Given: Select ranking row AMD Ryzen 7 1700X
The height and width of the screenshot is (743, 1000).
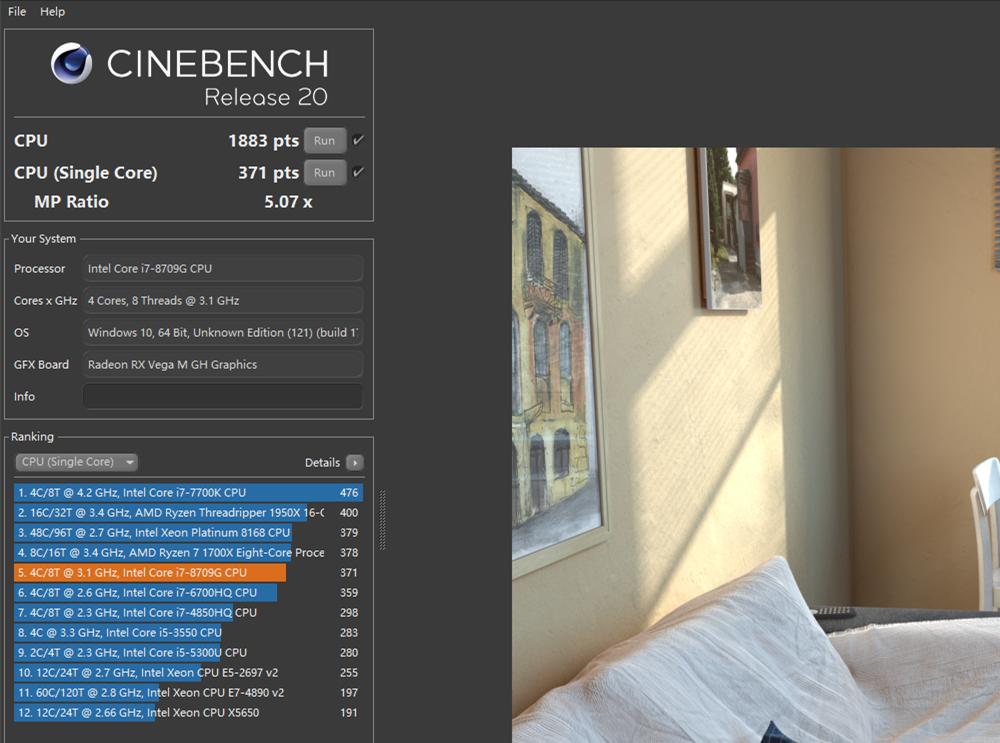Looking at the screenshot, I should (x=188, y=552).
